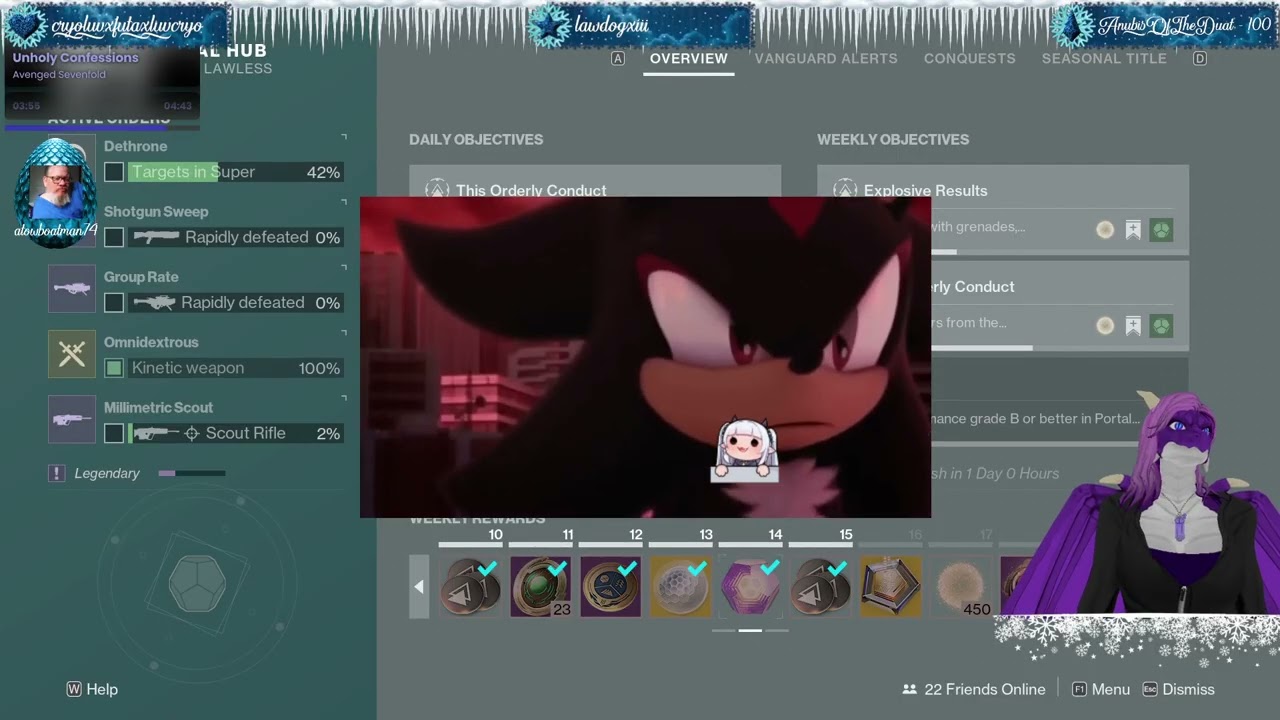
Task: Select the Dethrone order title
Action: 136,146
